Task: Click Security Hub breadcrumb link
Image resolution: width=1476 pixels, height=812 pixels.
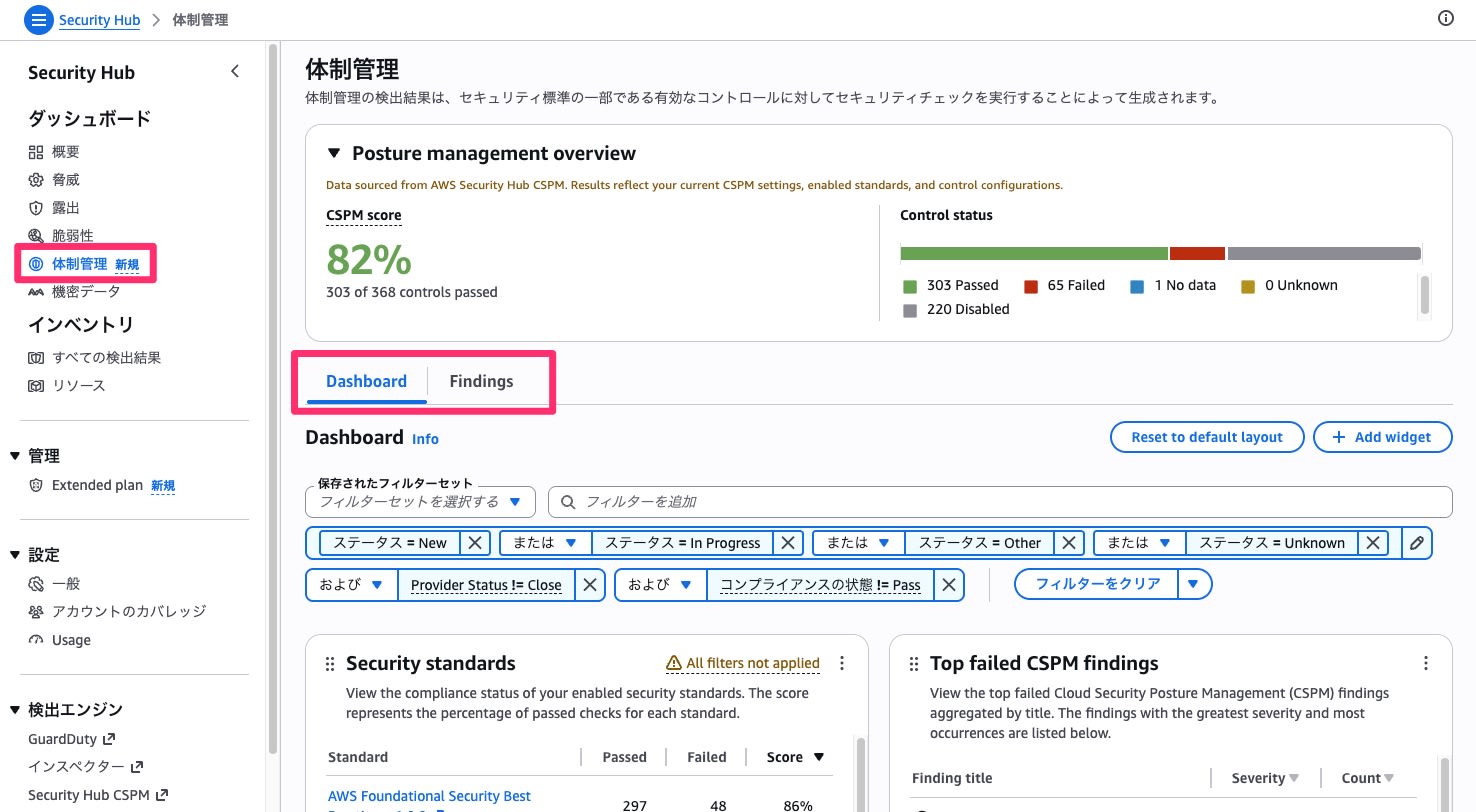Action: (99, 19)
